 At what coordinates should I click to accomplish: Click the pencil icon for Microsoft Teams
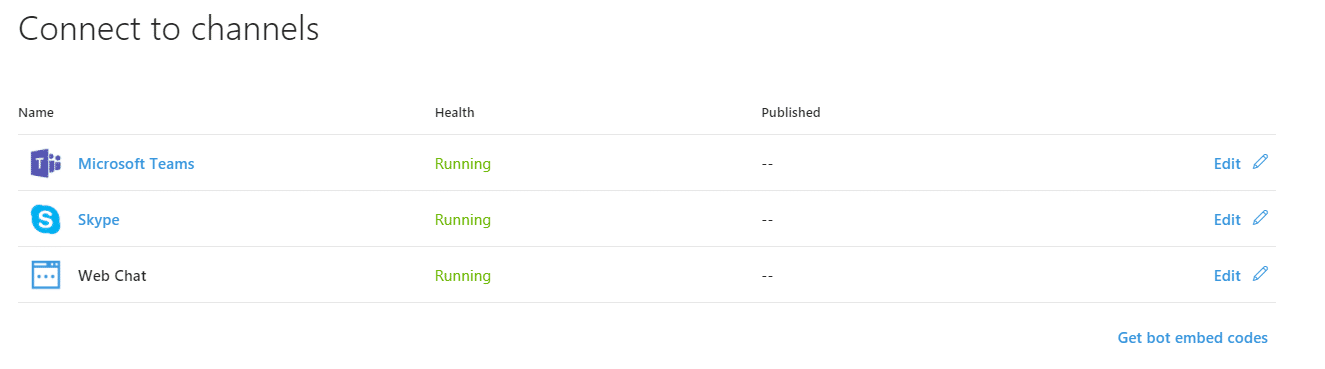pos(1260,162)
